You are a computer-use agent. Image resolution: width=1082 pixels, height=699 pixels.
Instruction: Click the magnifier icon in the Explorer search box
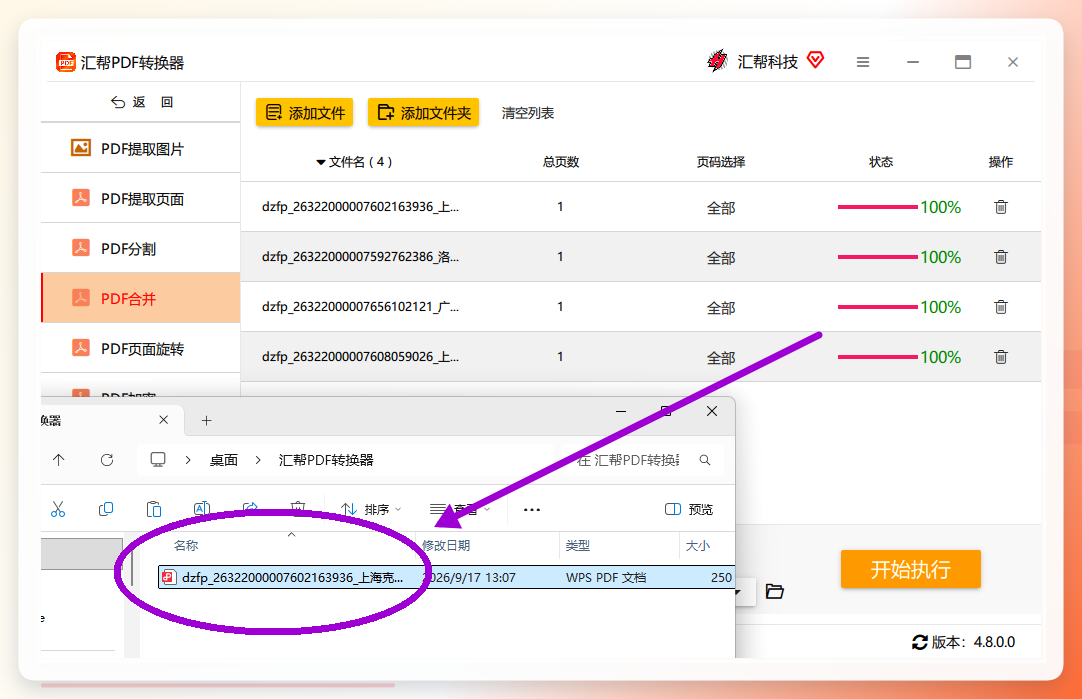705,460
